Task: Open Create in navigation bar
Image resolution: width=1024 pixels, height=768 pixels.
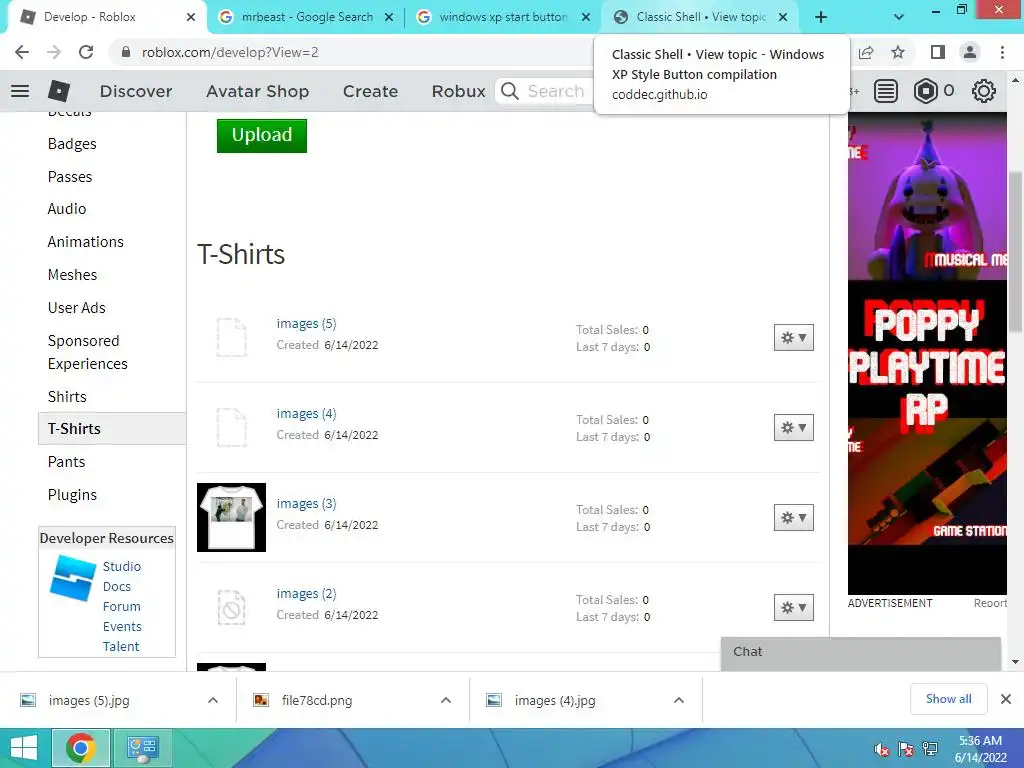Action: coord(370,91)
